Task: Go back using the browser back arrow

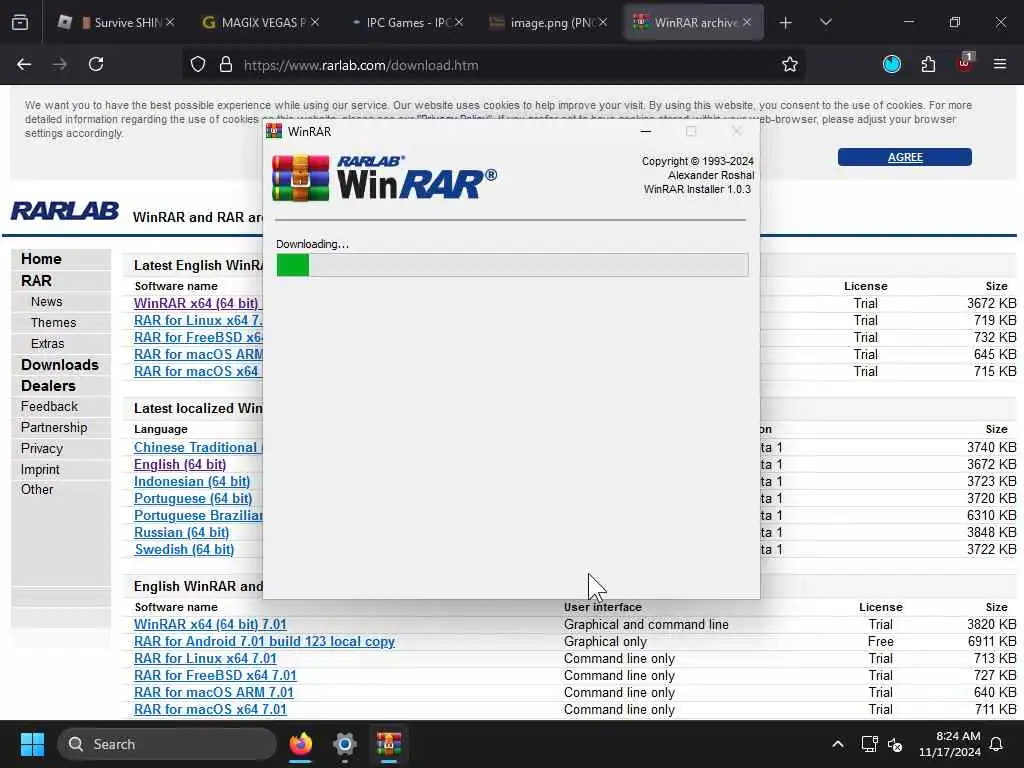Action: tap(24, 64)
